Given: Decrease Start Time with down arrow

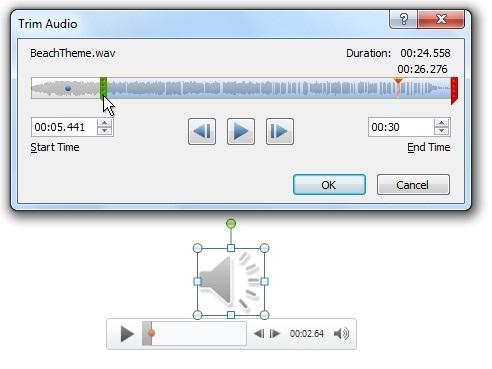Looking at the screenshot, I should [x=105, y=131].
